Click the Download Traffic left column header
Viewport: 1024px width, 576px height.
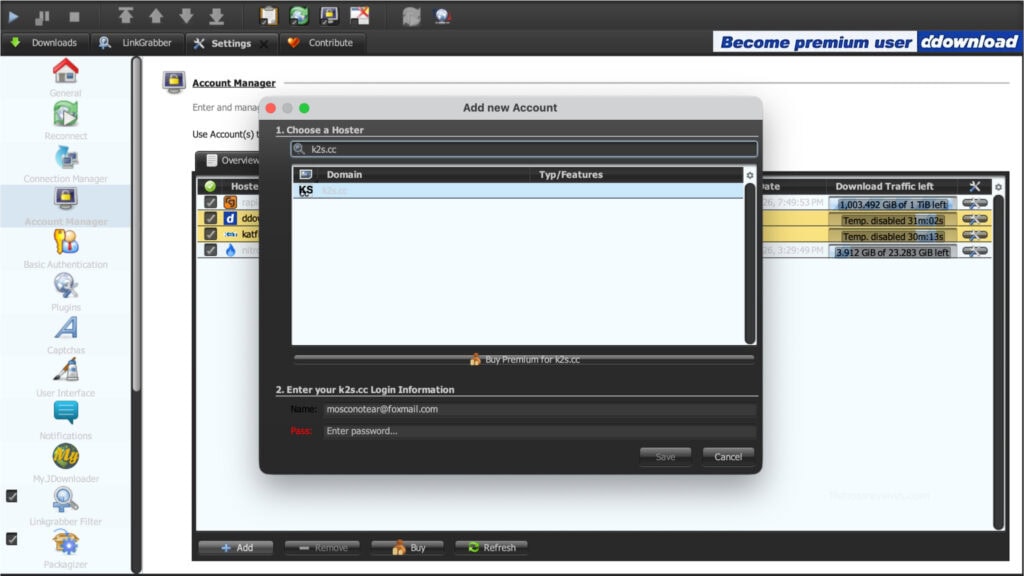[884, 186]
